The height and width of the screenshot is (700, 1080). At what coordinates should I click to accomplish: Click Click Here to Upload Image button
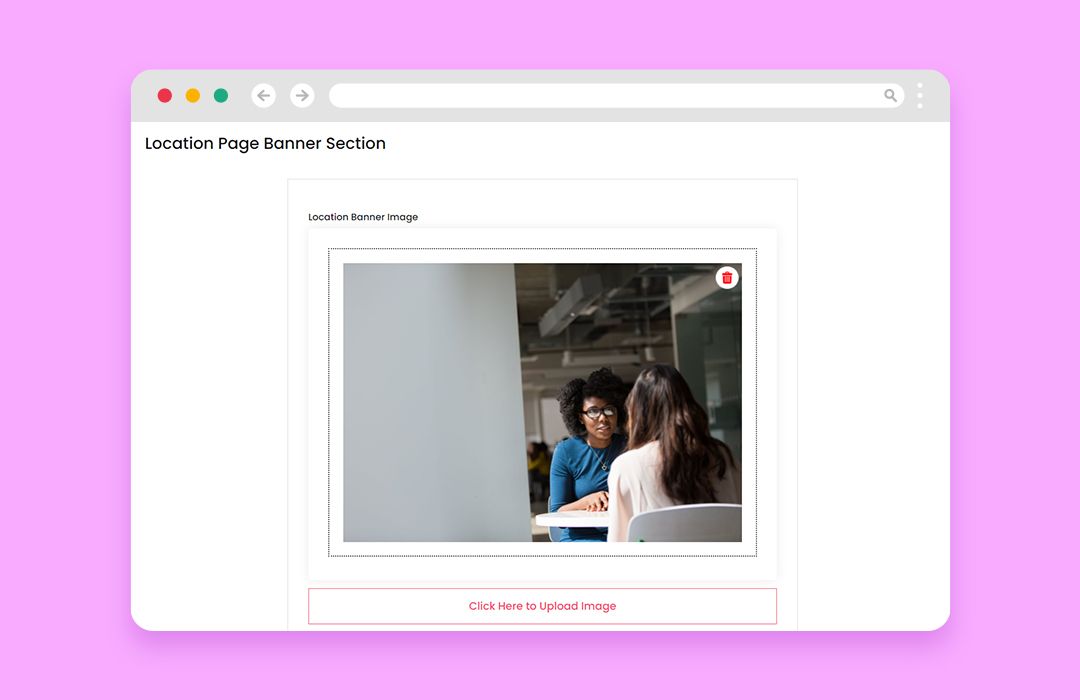[542, 606]
